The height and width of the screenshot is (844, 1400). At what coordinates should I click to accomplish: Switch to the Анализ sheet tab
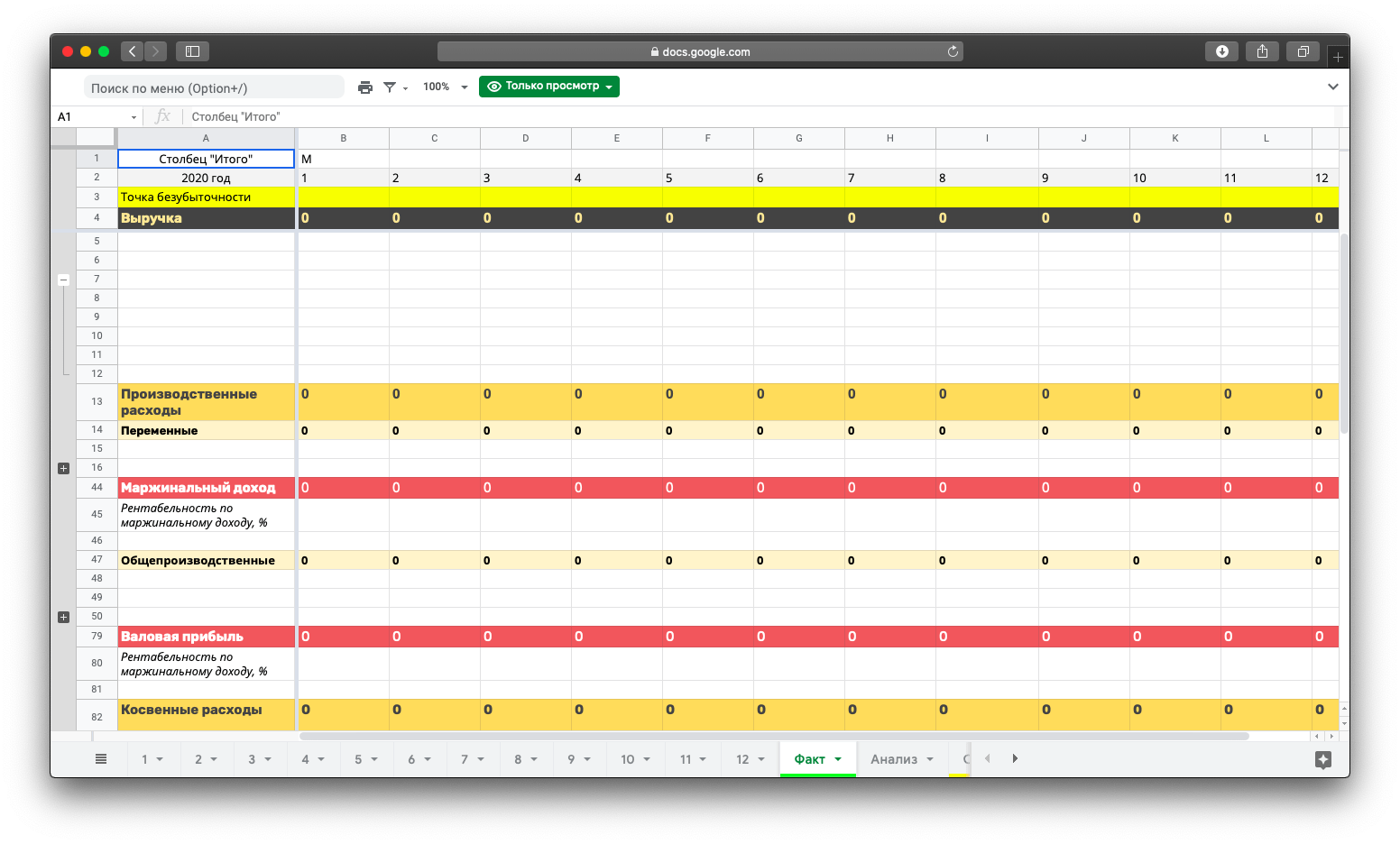tap(893, 759)
